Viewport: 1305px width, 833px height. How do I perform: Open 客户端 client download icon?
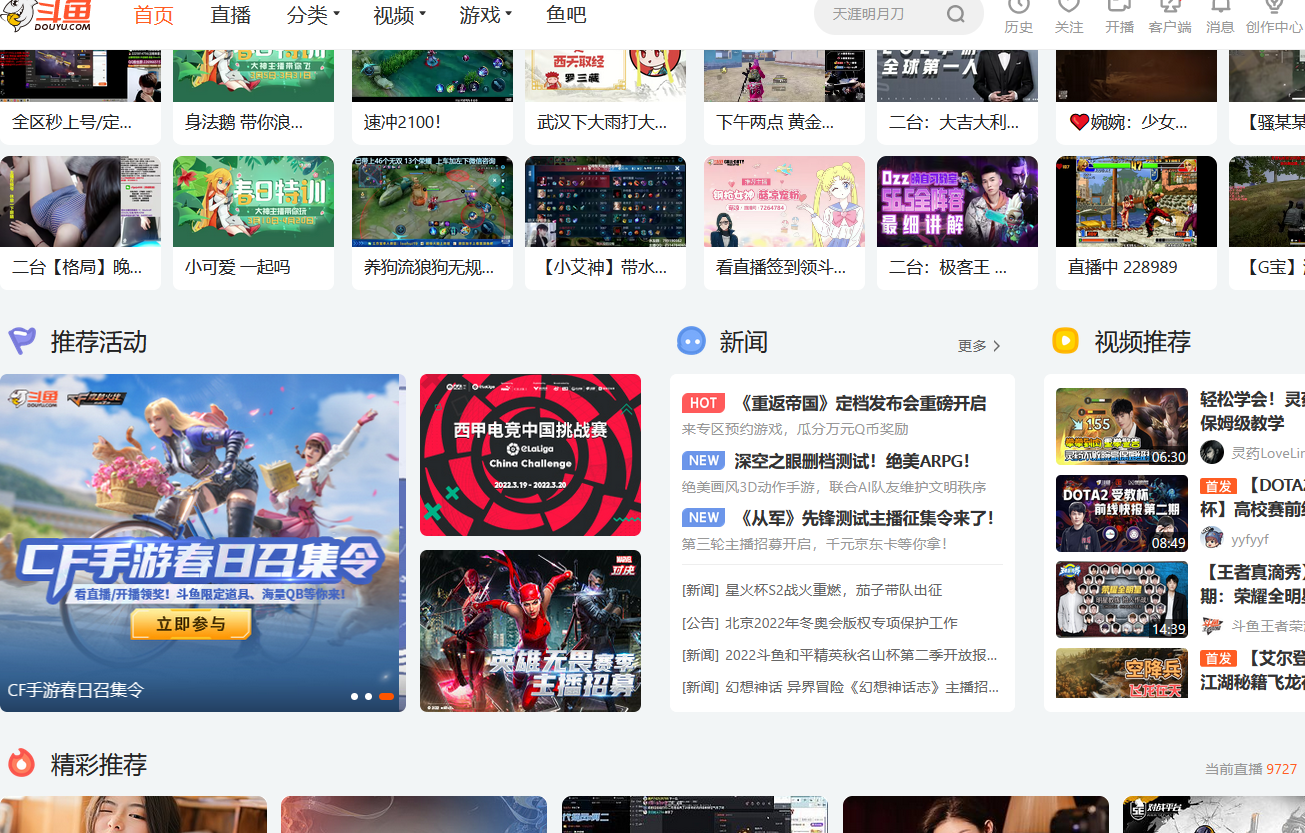[x=1170, y=6]
